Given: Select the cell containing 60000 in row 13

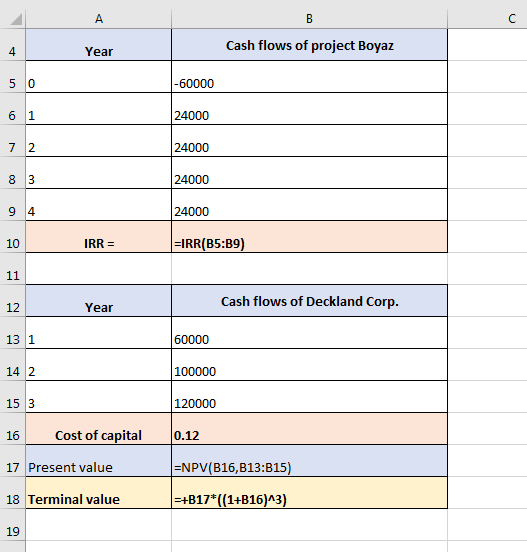Looking at the screenshot, I should click(309, 333).
